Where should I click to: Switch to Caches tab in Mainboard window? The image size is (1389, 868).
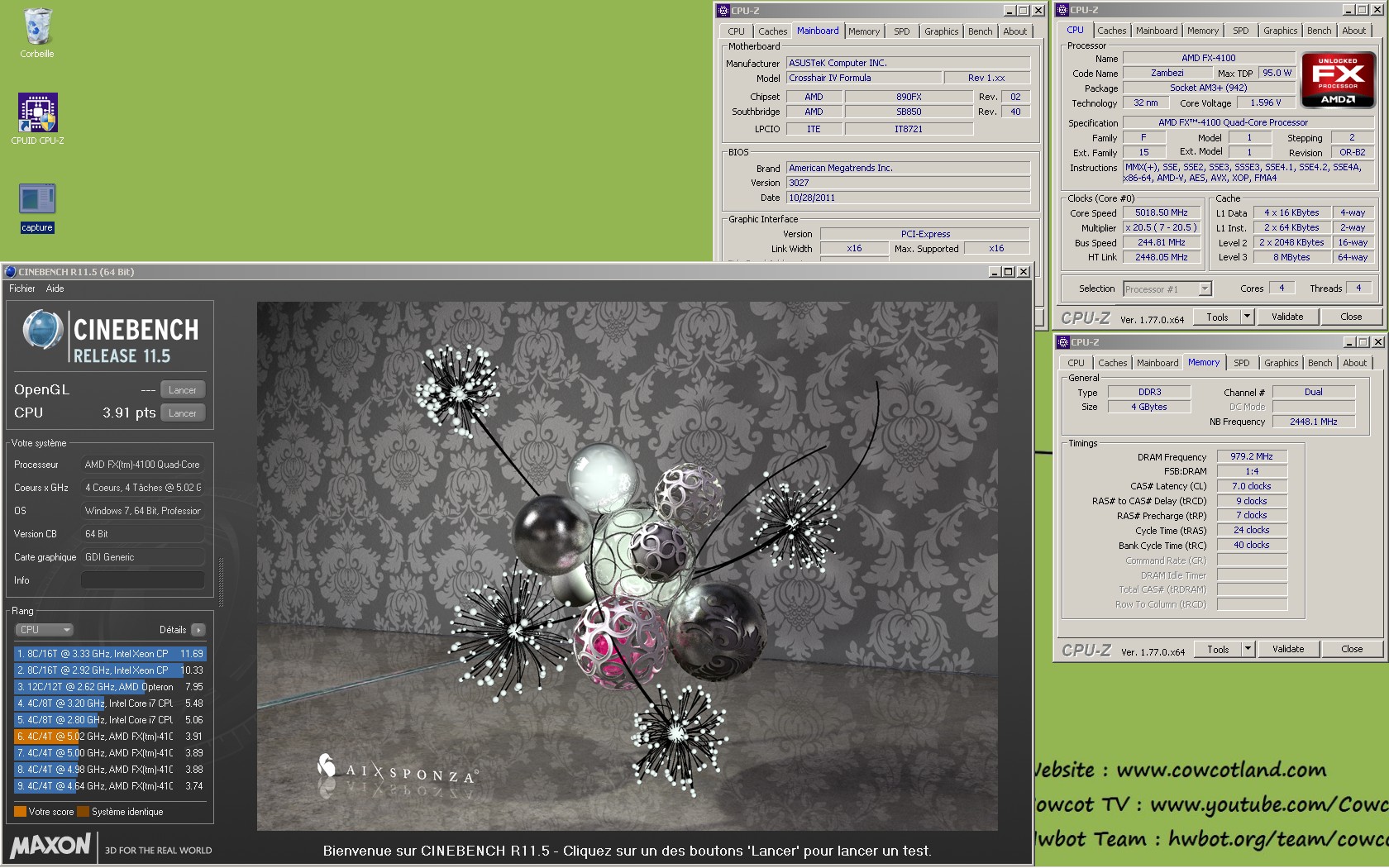[772, 31]
